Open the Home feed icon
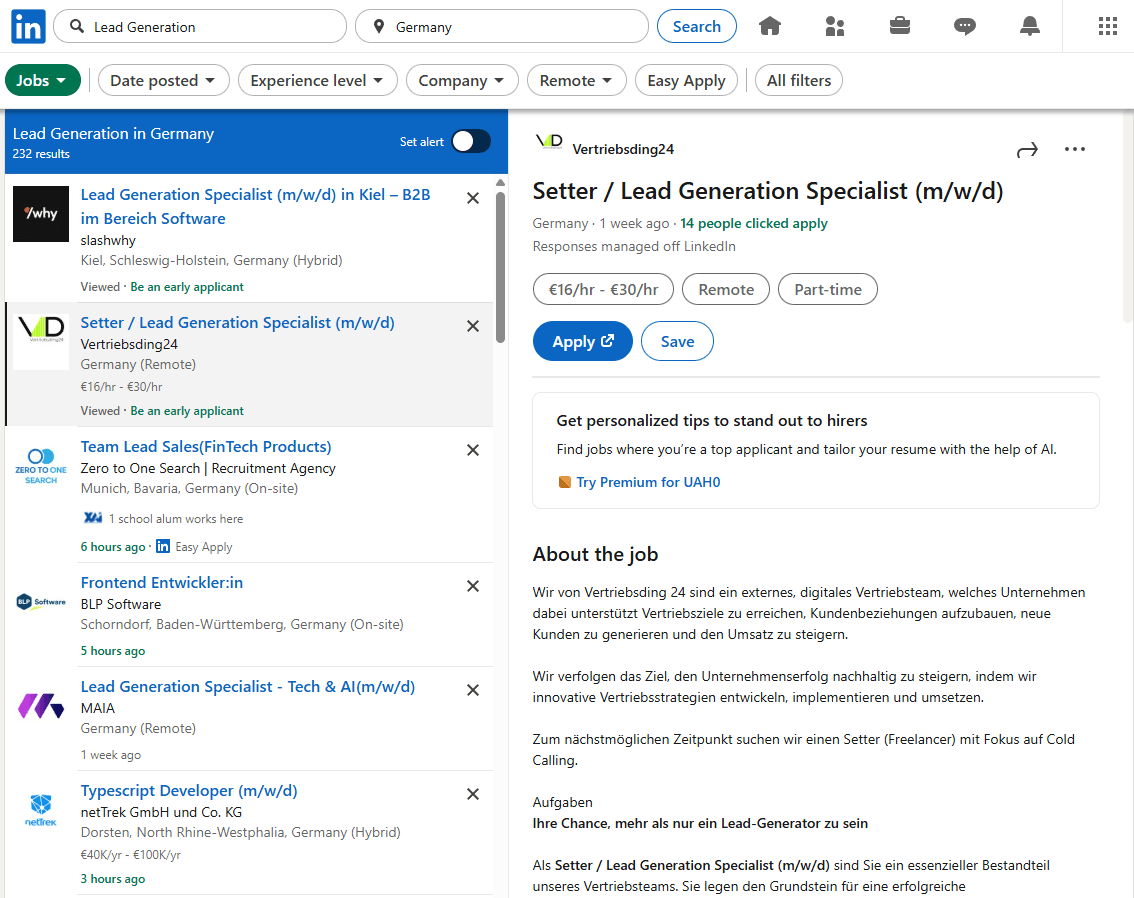 (770, 26)
